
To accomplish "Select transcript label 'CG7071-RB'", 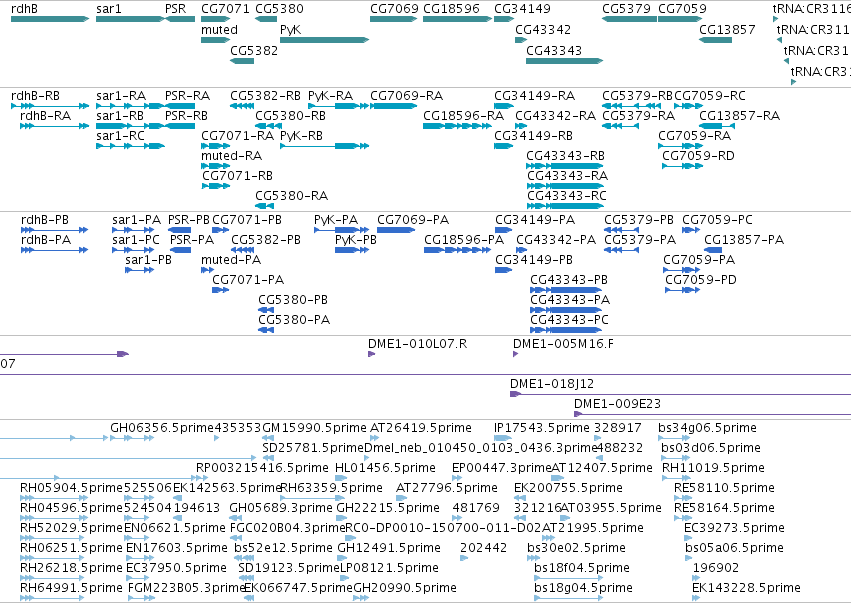I will point(237,176).
